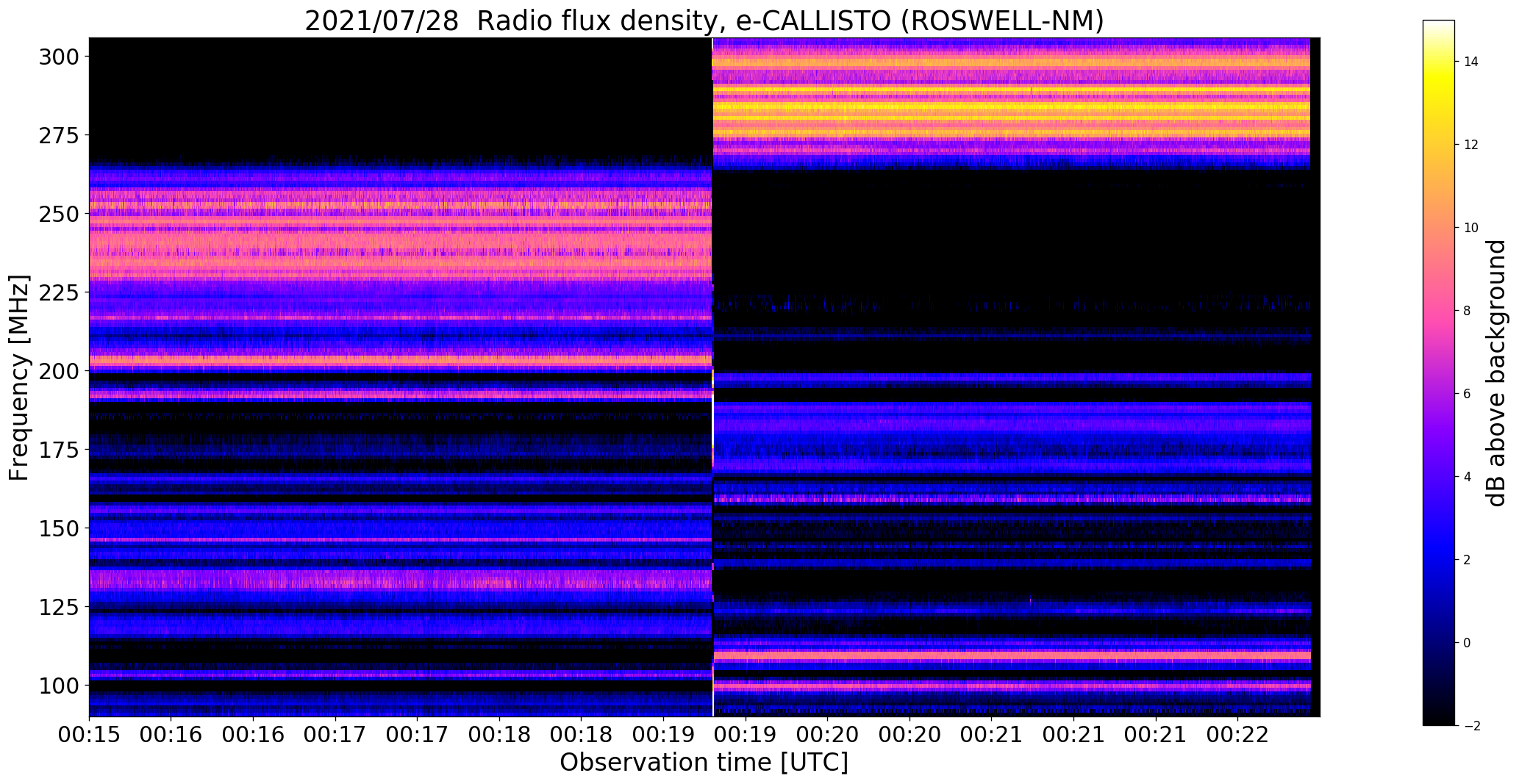Click the colorbar tick value 14
The width and height of the screenshot is (1519, 784).
click(1471, 62)
